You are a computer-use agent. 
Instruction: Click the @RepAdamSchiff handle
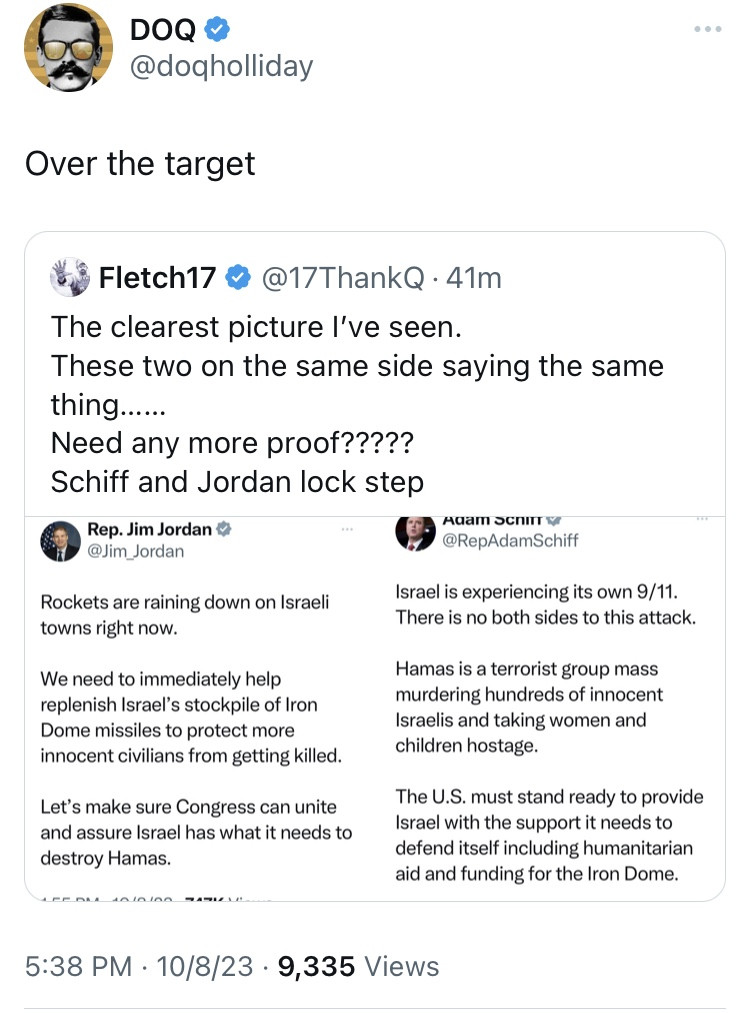point(510,541)
